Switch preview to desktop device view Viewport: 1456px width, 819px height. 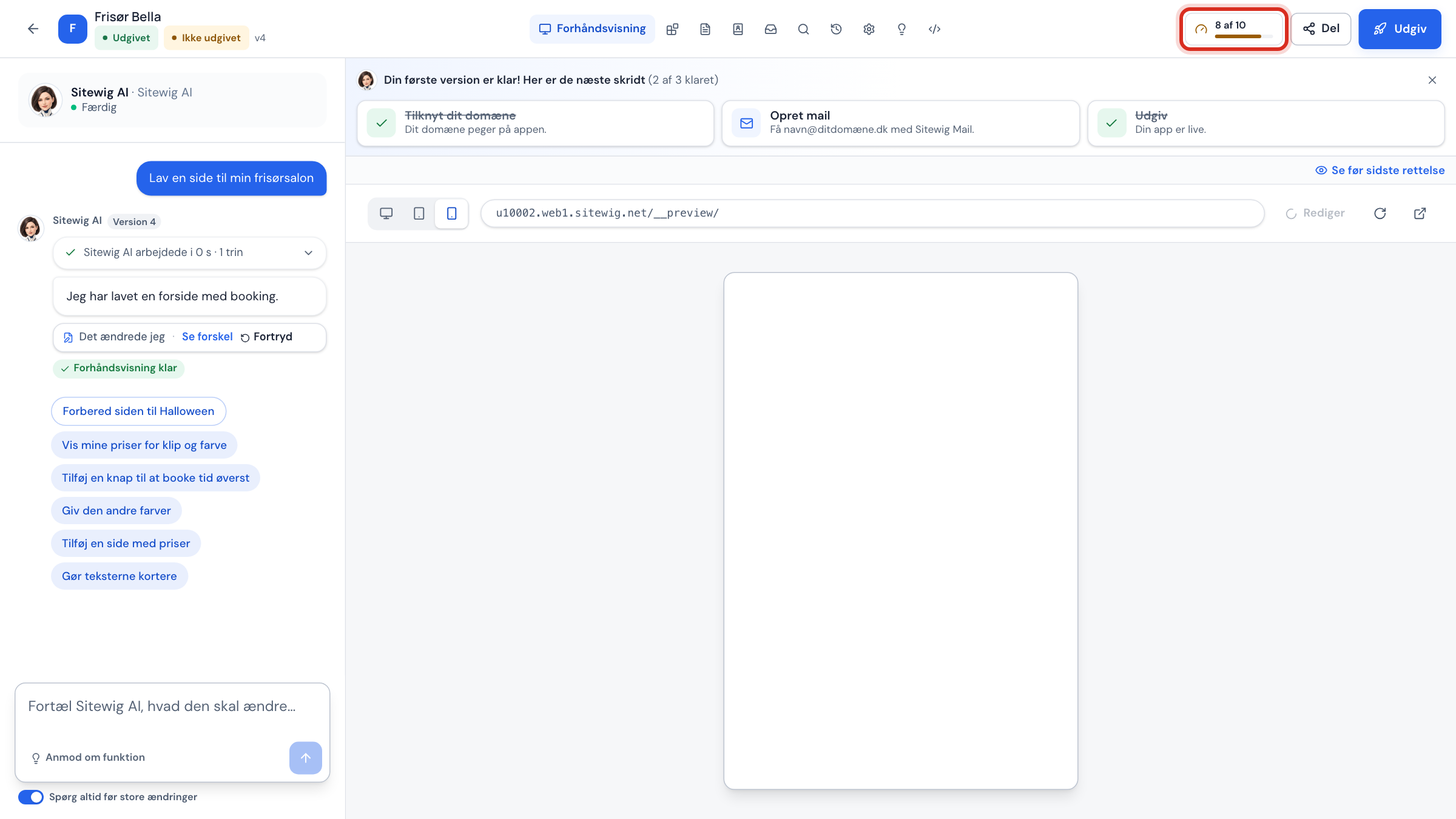[x=386, y=214]
